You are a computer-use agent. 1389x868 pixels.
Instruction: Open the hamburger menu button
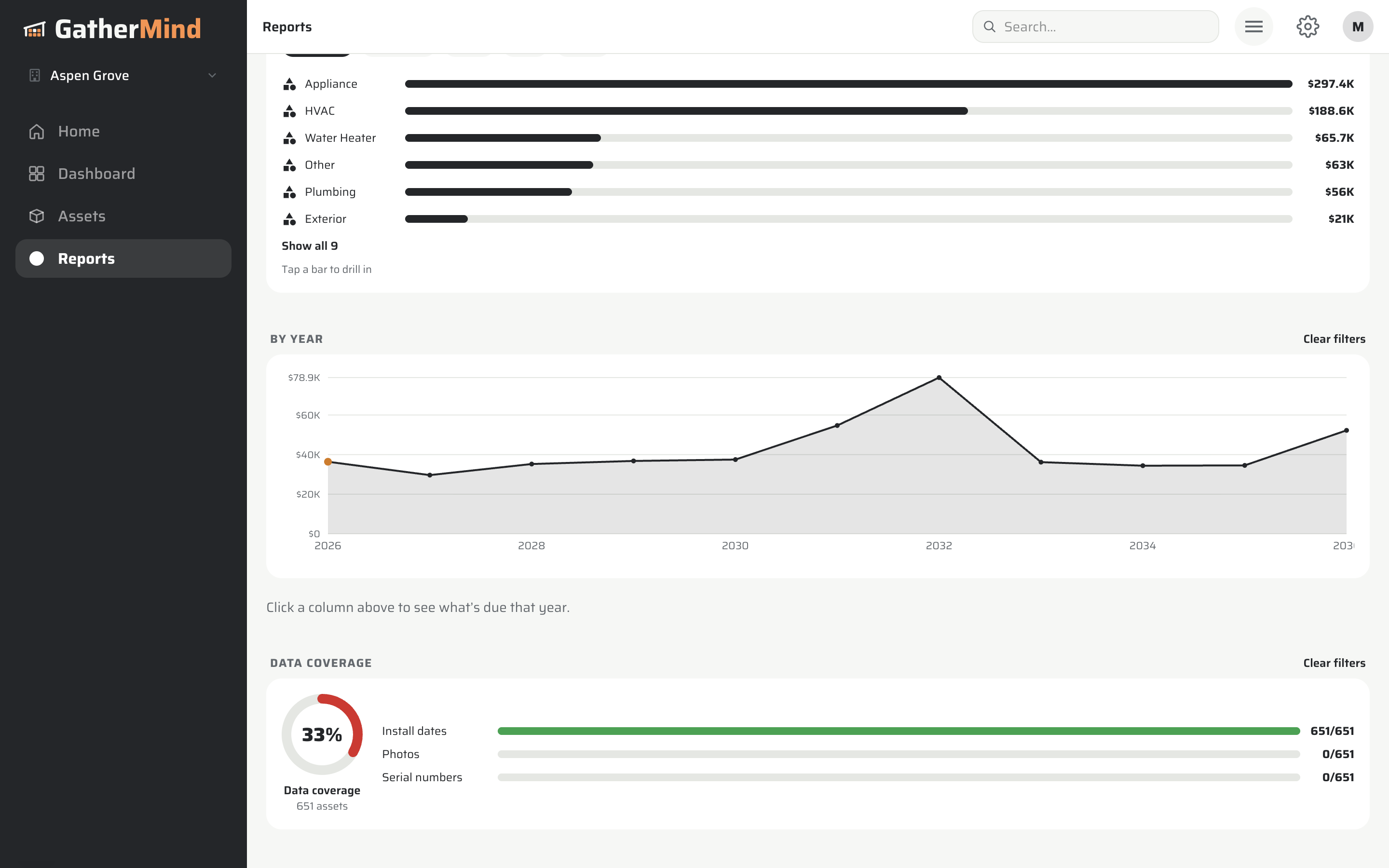pos(1253,27)
